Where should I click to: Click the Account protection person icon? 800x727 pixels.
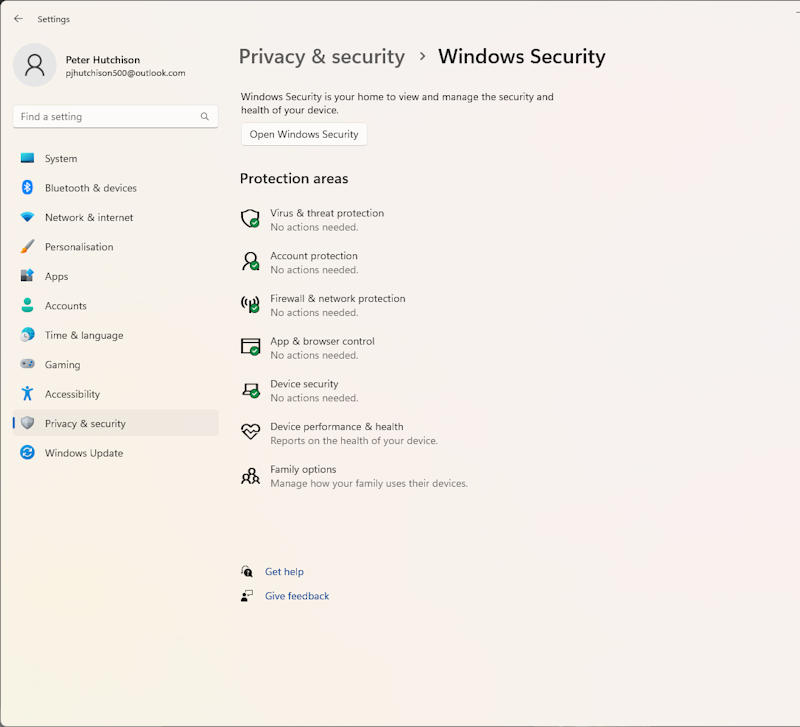[x=250, y=261]
